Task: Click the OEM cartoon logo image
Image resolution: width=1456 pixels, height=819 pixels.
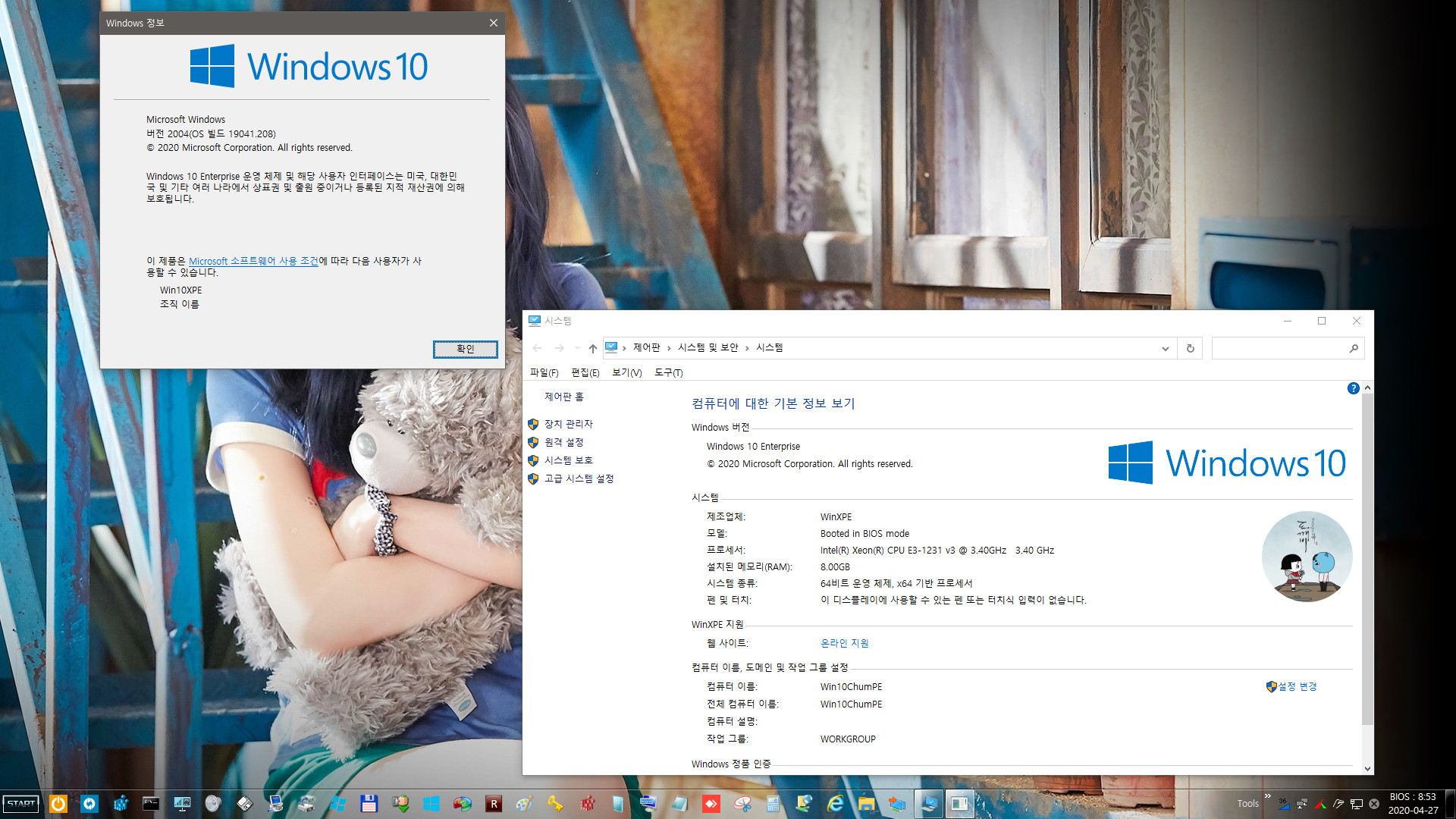Action: point(1307,556)
